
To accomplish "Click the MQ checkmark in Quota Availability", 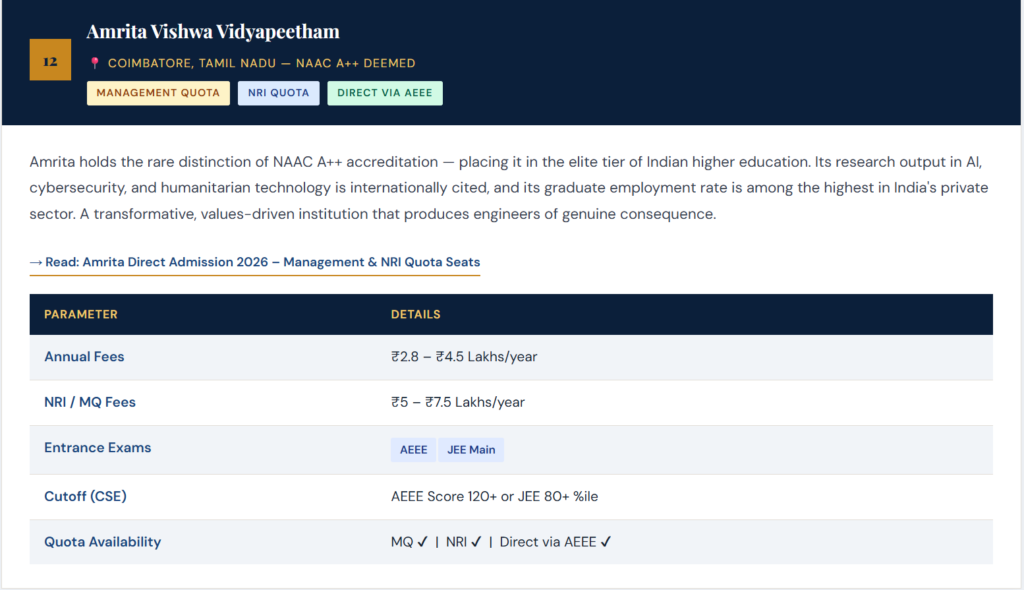I will pyautogui.click(x=423, y=542).
